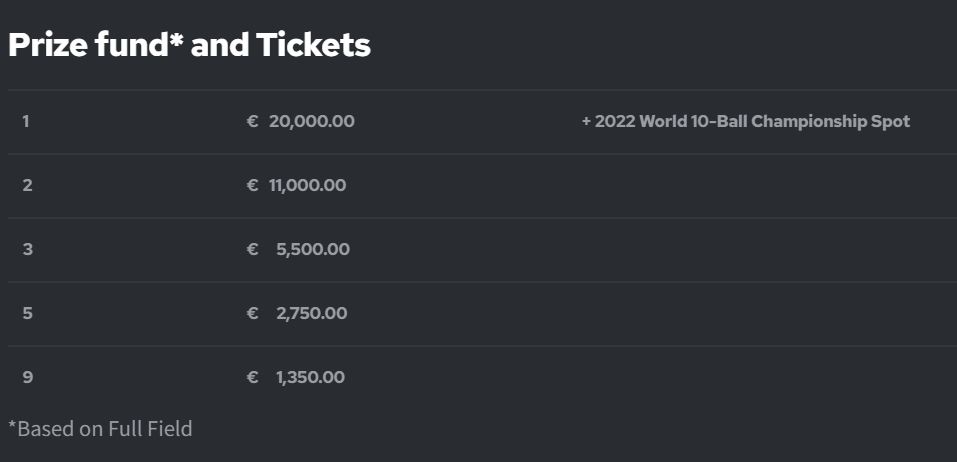Click the asterisk after Prize fund
Image resolution: width=957 pixels, height=462 pixels.
click(177, 38)
